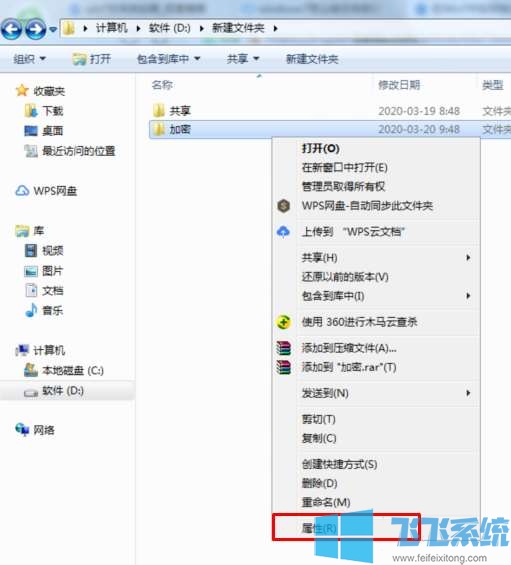Screen dimensions: 511x565
Task: Expand the 发送到(N) submenu arrow
Action: [468, 393]
